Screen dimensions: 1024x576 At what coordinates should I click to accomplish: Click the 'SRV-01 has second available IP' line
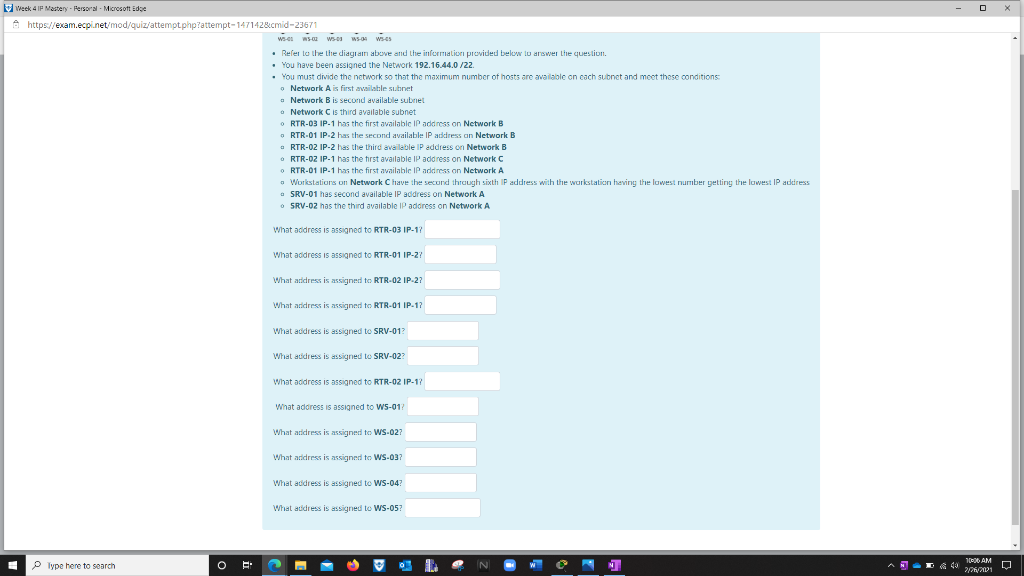[x=387, y=194]
